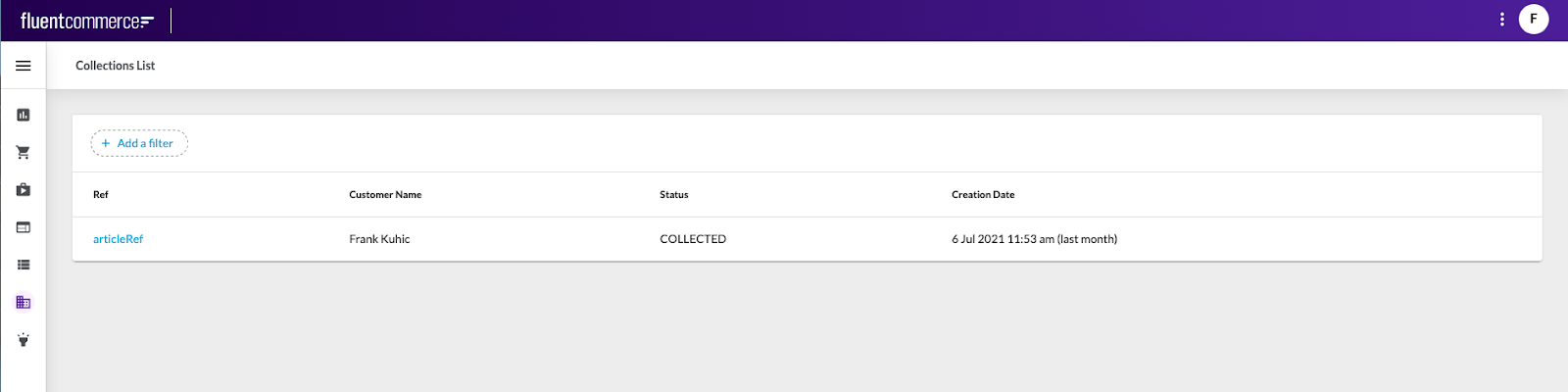The image size is (1568, 392).
Task: Open the bar chart dashboard icon in sidebar
Action: click(x=24, y=115)
